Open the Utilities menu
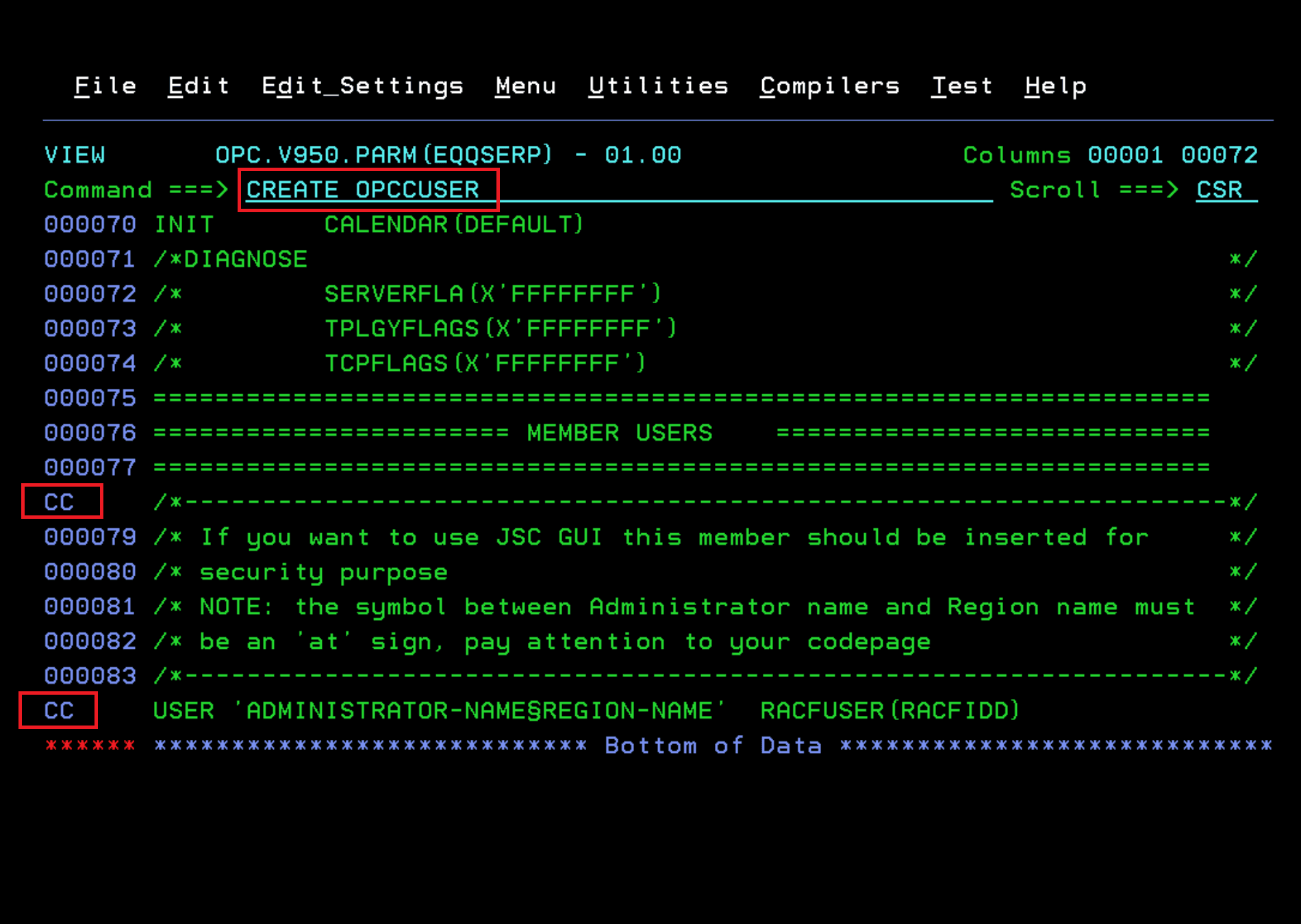This screenshot has width=1301, height=924. 659,86
